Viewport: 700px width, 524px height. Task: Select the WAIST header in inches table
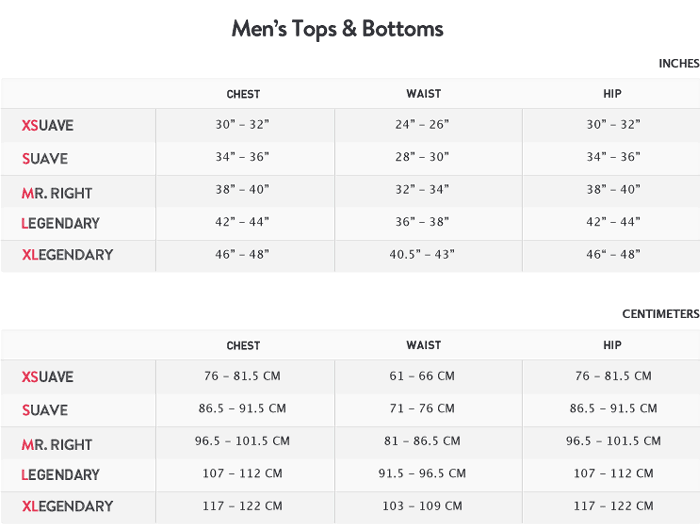pos(423,94)
